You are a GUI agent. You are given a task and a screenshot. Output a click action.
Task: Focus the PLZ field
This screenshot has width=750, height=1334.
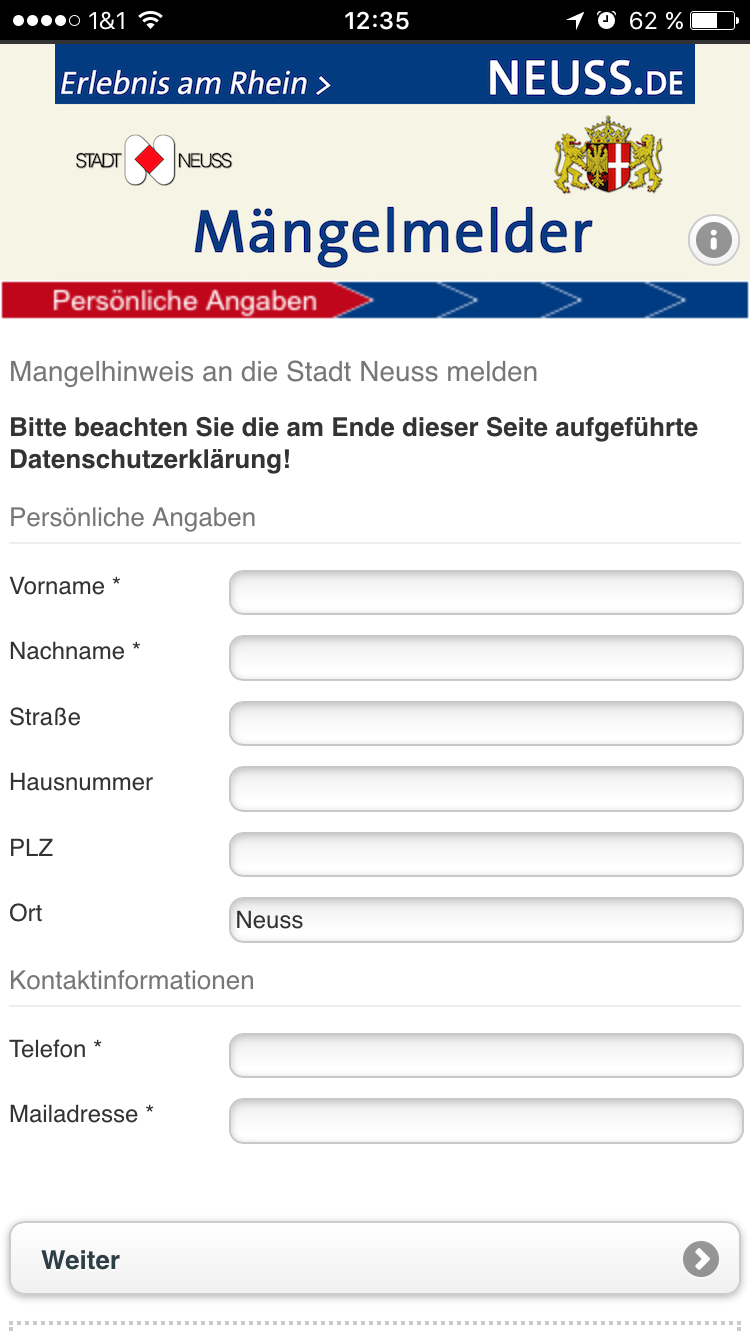(x=486, y=854)
